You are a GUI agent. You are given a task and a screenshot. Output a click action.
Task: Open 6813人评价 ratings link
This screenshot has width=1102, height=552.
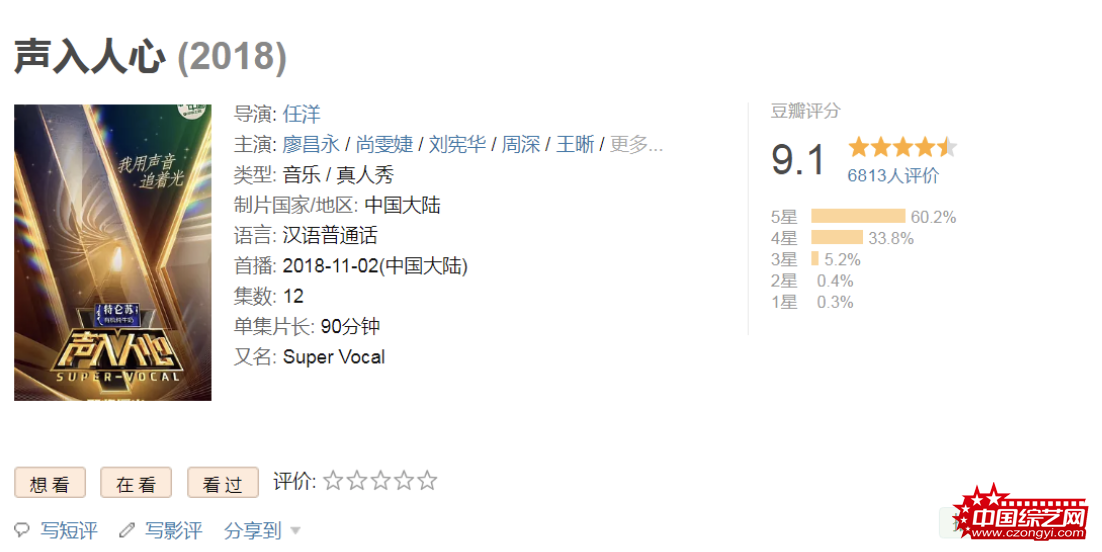pyautogui.click(x=893, y=176)
